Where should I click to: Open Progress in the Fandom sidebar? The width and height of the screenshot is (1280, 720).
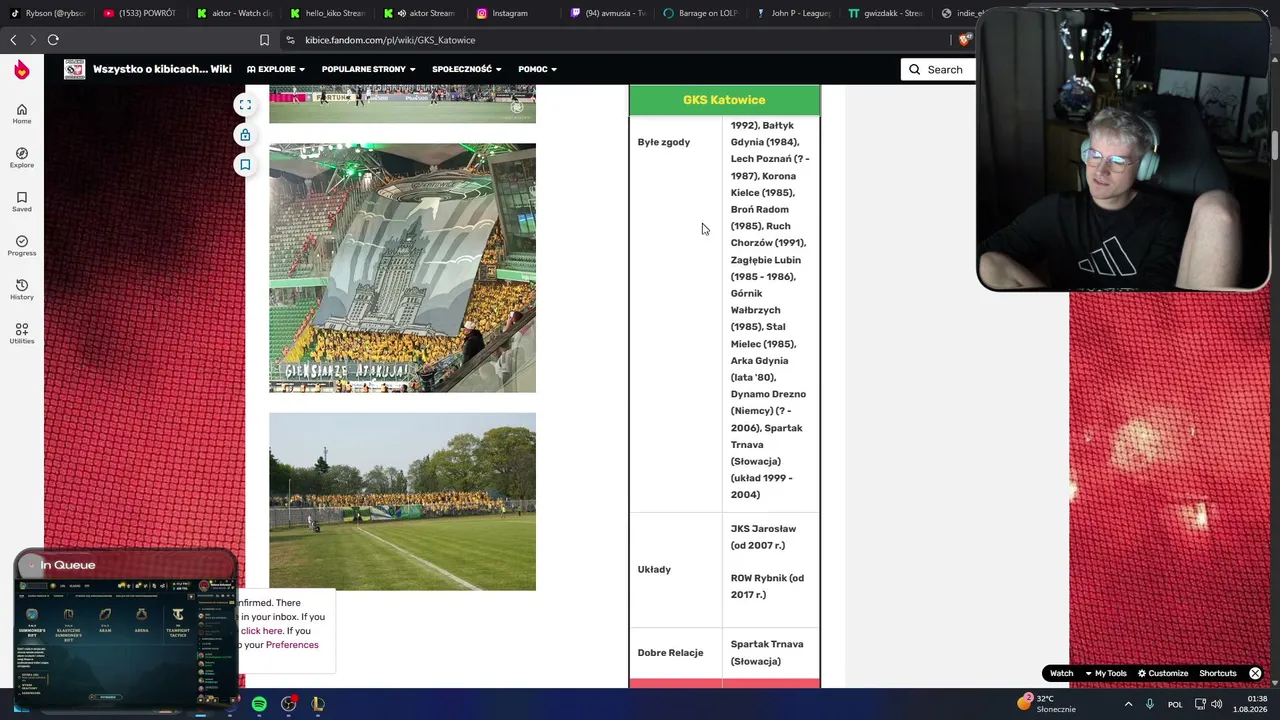[x=22, y=246]
